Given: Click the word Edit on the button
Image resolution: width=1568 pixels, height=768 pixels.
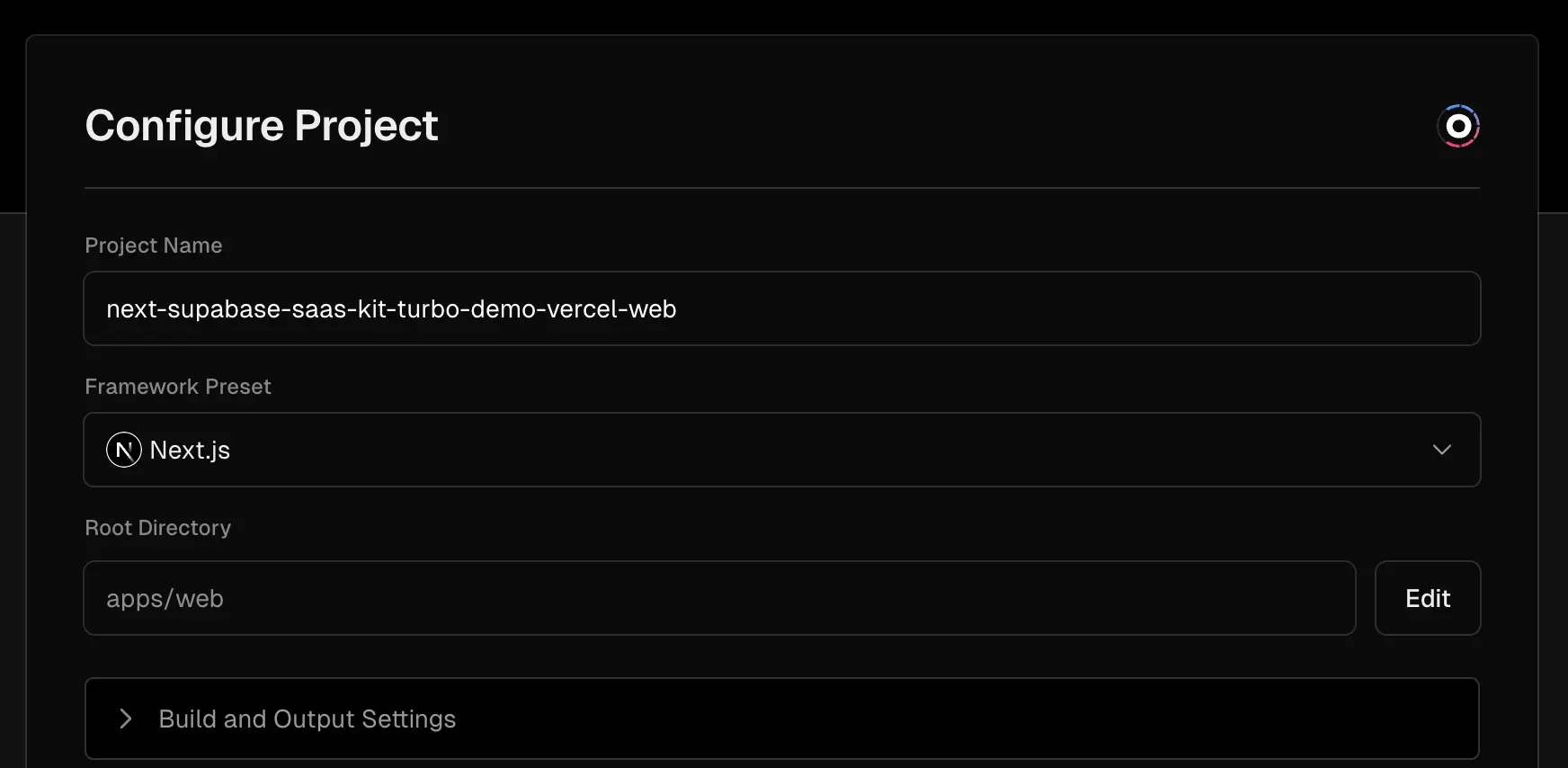Looking at the screenshot, I should click(1427, 599).
